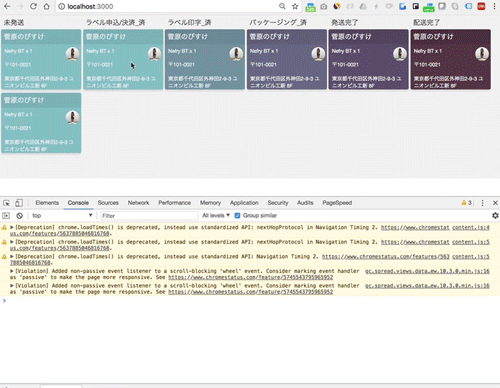Viewport: 500px width, 388px height.
Task: Open the content.js:4 source link
Action: (x=471, y=227)
